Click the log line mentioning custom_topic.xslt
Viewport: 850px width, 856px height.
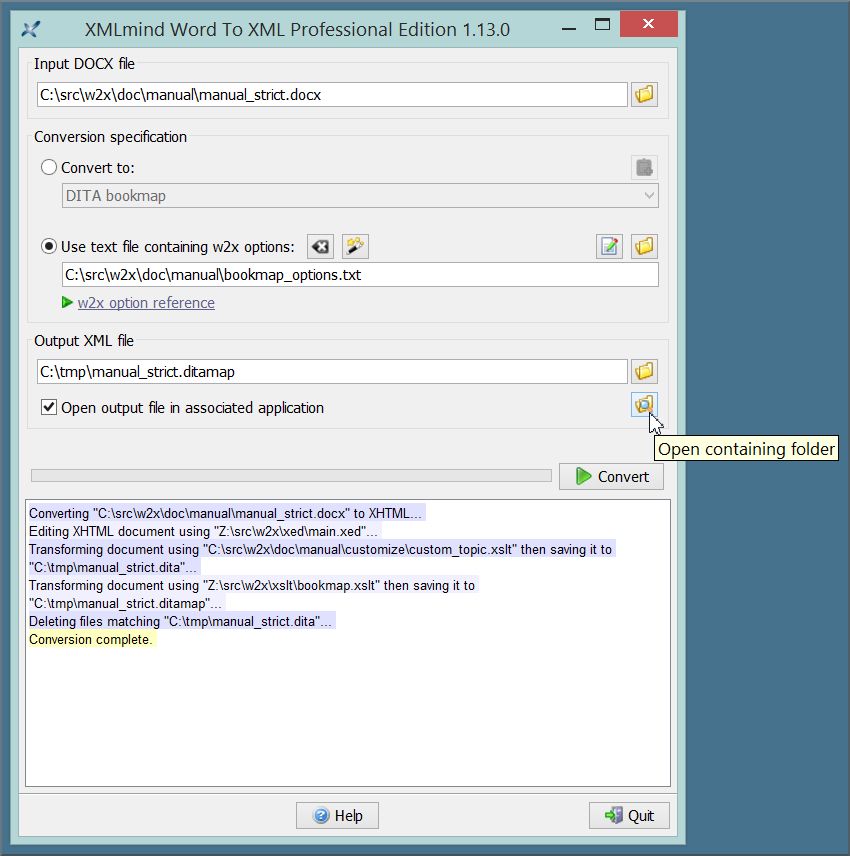tap(320, 558)
